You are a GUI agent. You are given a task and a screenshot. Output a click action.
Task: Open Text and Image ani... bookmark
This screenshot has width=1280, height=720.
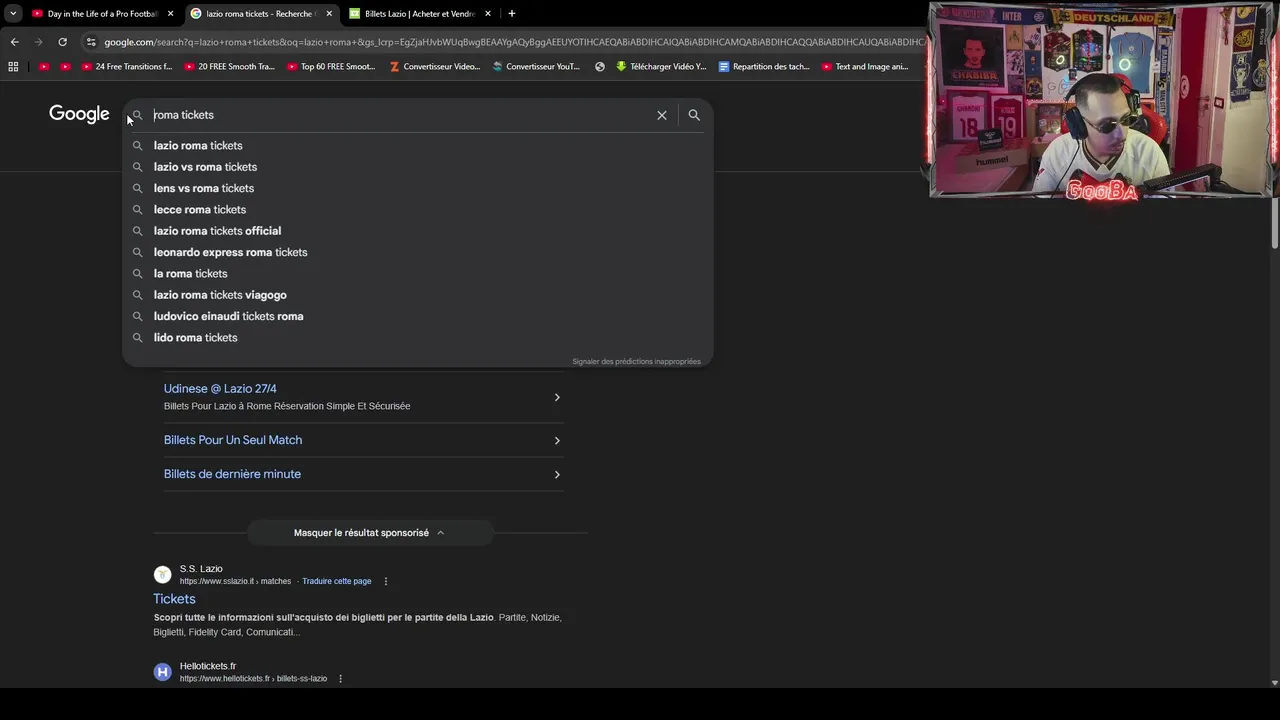(x=865, y=67)
